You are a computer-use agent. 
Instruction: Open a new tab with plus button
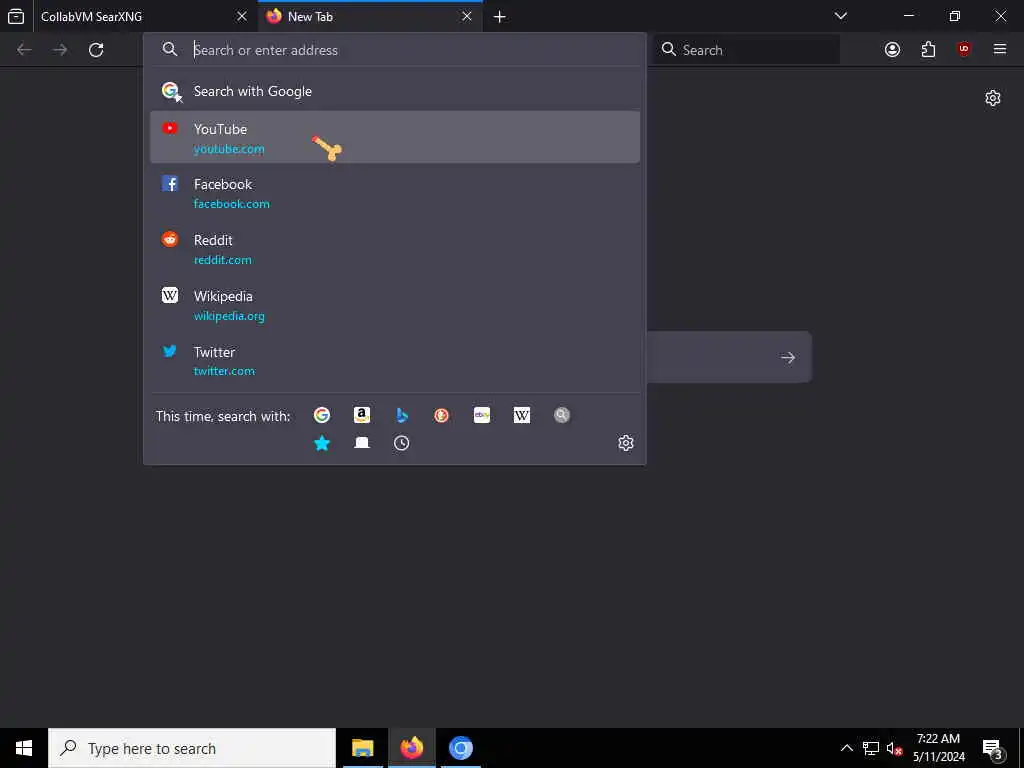point(500,17)
